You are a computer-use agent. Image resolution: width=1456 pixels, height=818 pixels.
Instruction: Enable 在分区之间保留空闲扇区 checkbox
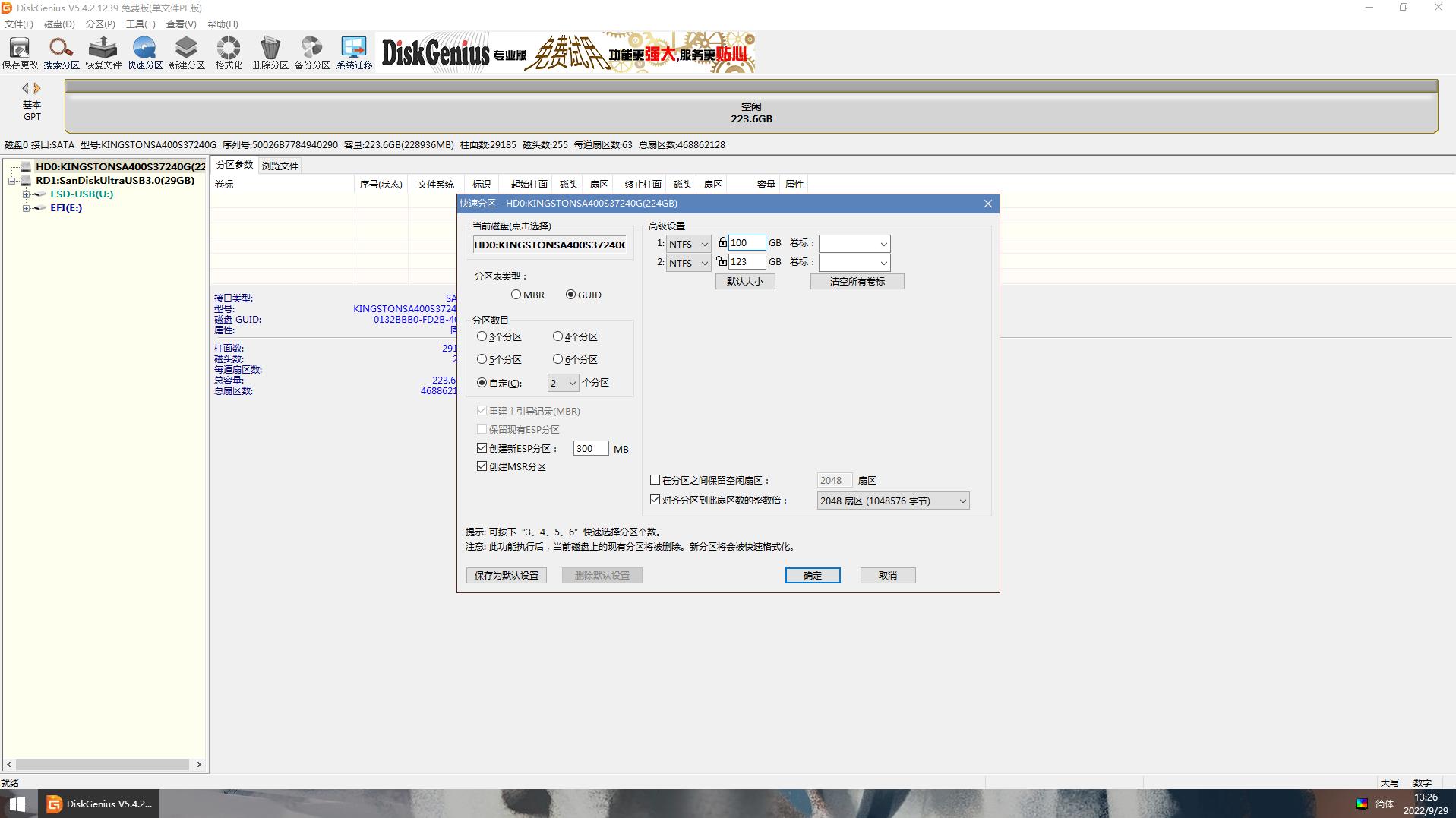click(x=655, y=480)
